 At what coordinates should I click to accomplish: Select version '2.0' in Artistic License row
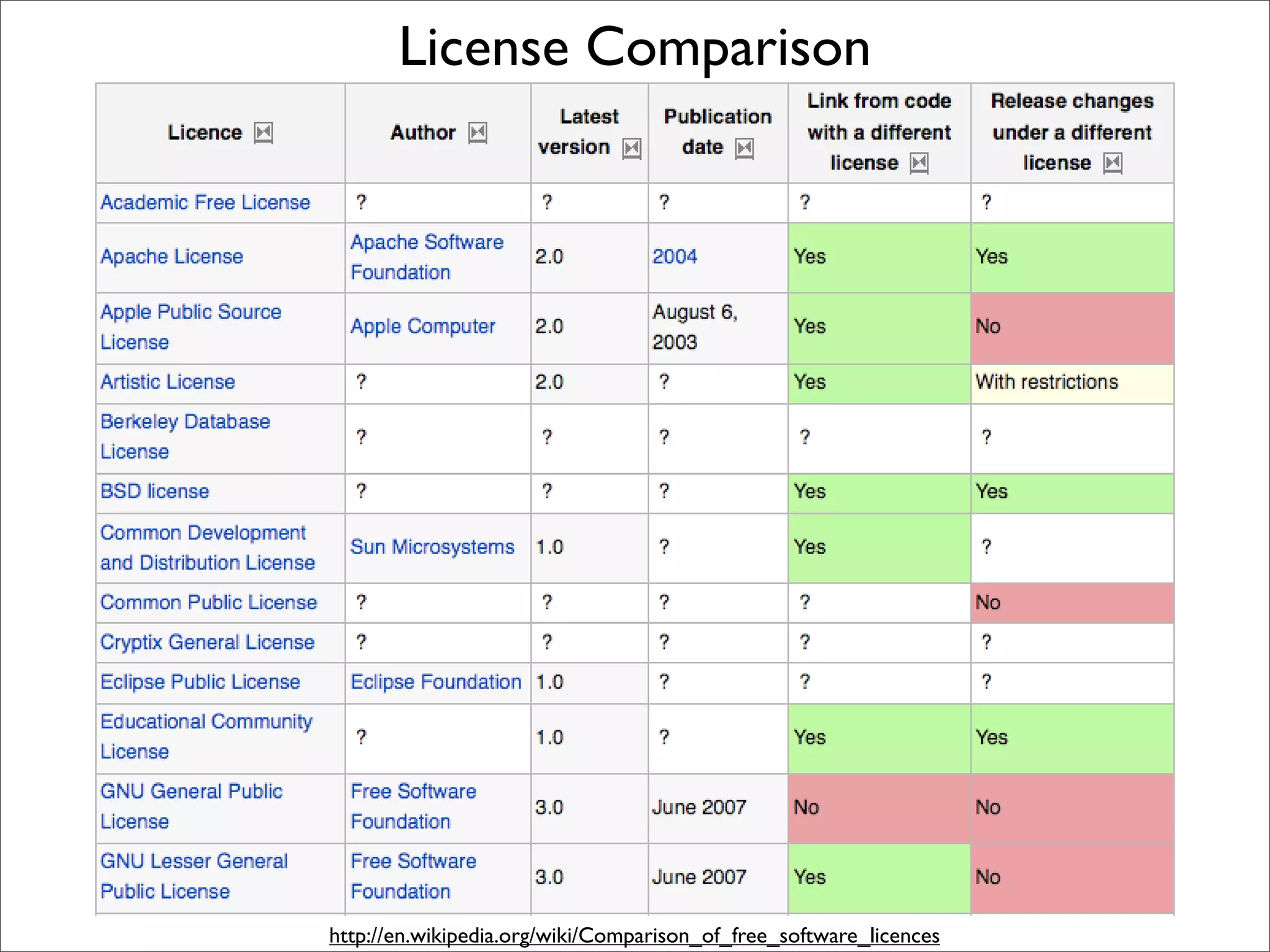549,382
